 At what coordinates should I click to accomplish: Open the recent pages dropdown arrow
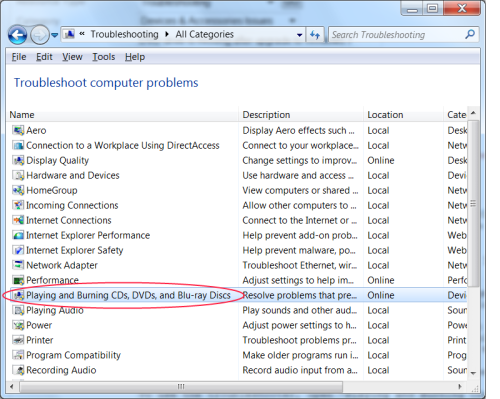pos(55,35)
